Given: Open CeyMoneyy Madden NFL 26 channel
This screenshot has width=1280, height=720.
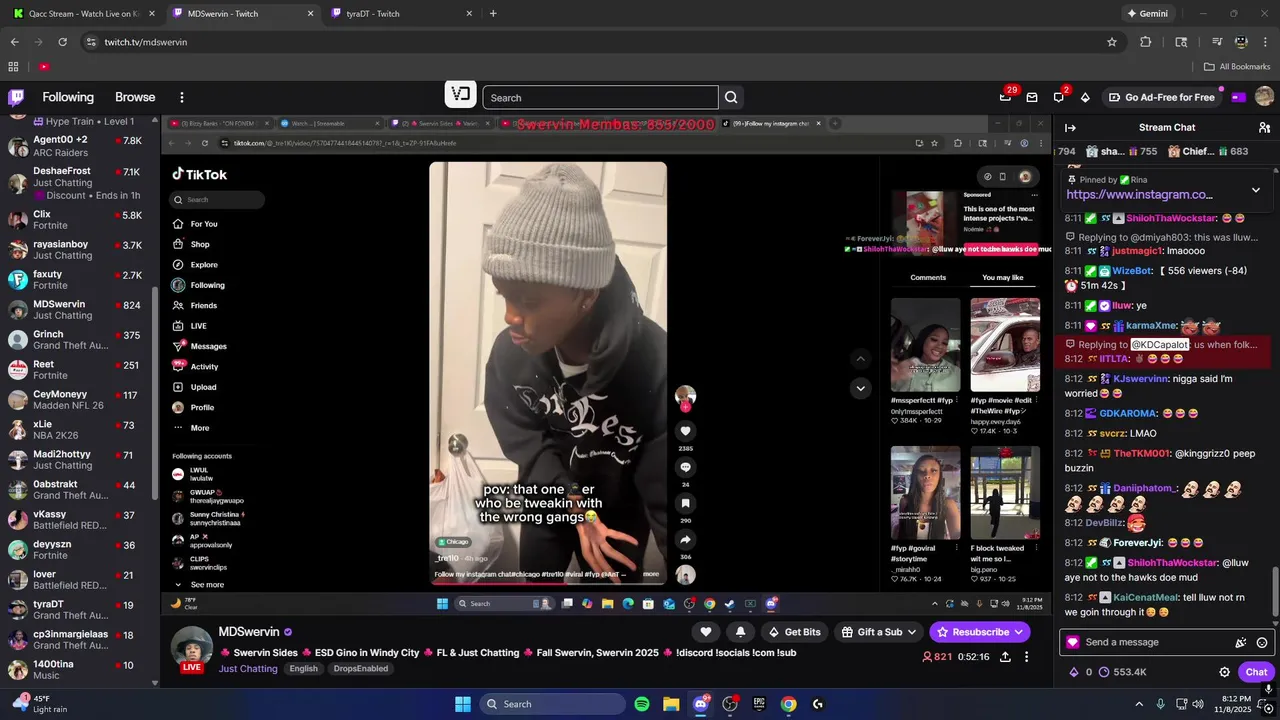Looking at the screenshot, I should 76,399.
